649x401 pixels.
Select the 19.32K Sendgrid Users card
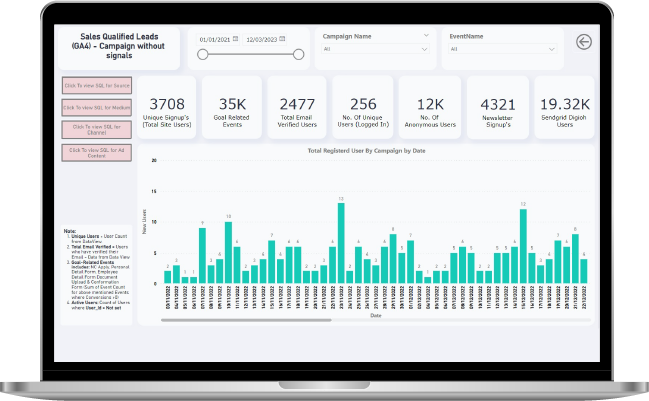pyautogui.click(x=565, y=108)
